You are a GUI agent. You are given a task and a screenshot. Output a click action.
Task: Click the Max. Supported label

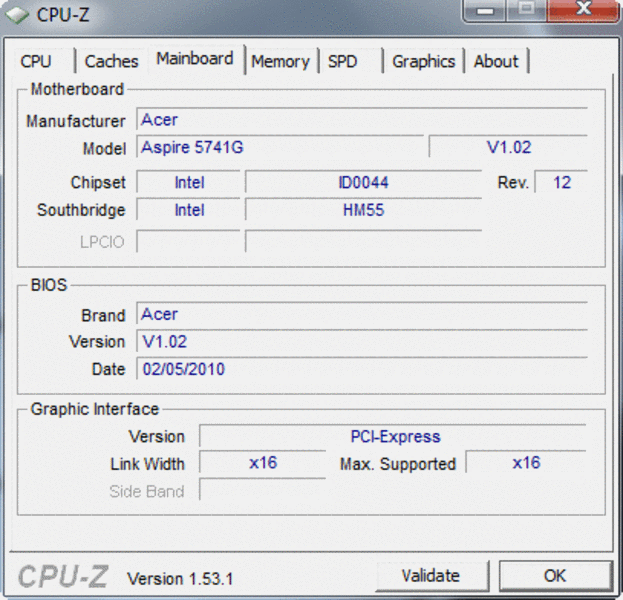pyautogui.click(x=398, y=464)
